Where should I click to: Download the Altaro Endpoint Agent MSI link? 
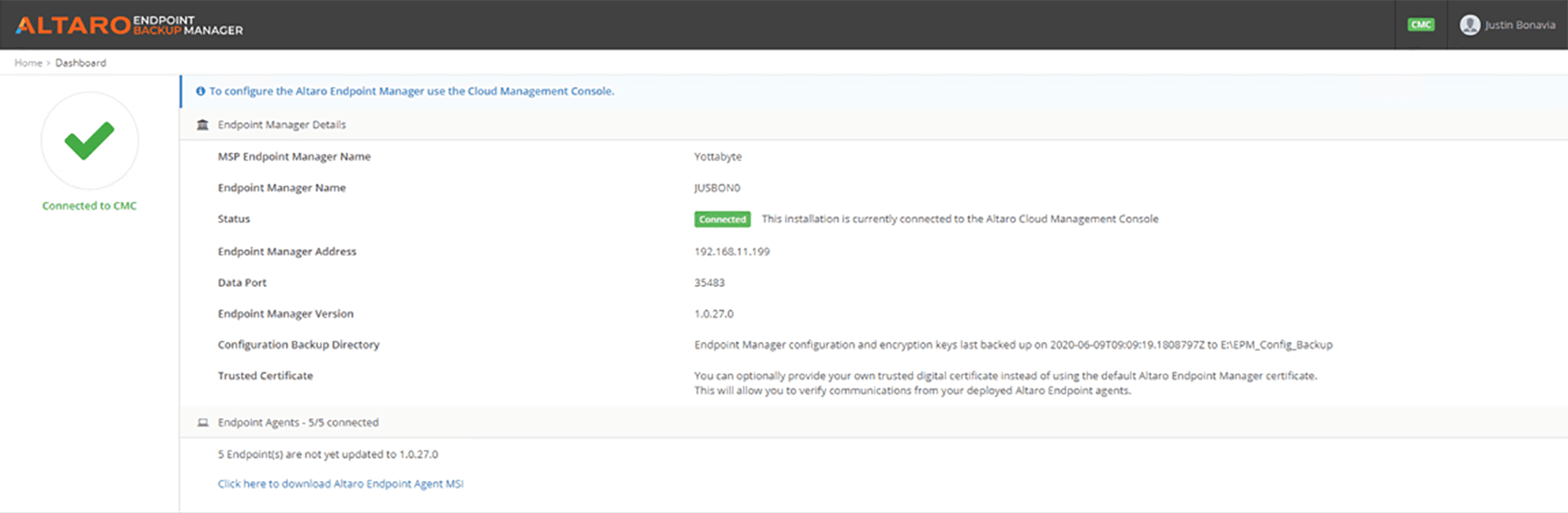click(x=340, y=484)
